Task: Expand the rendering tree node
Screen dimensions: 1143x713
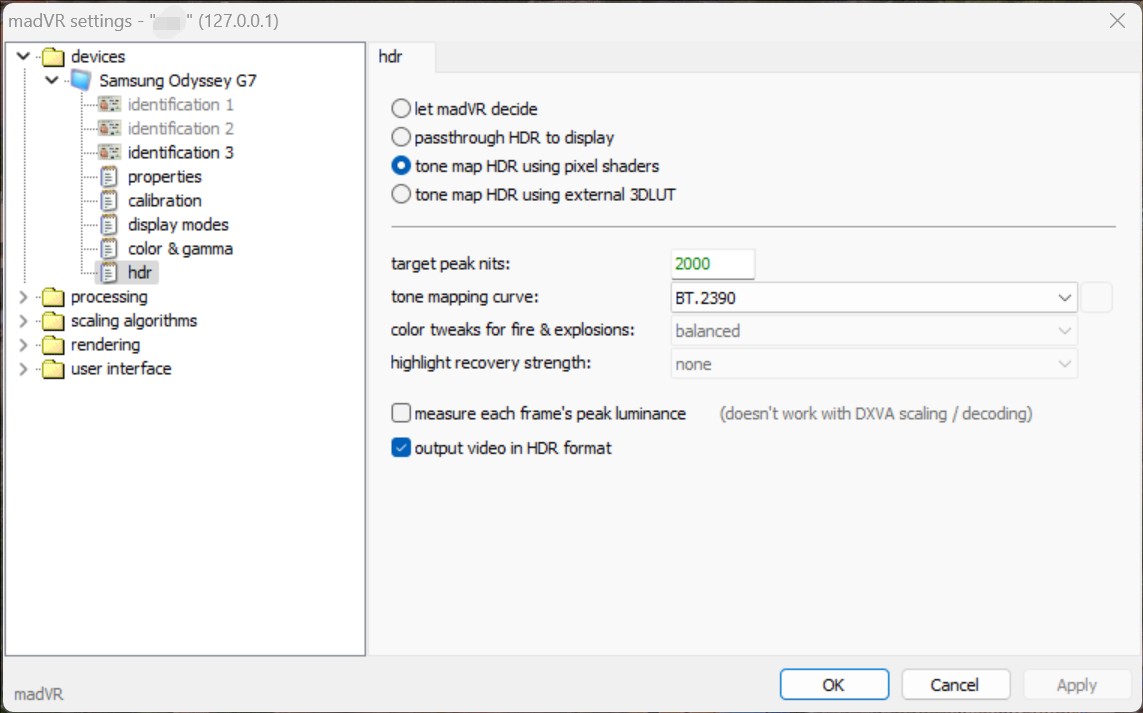Action: [24, 345]
